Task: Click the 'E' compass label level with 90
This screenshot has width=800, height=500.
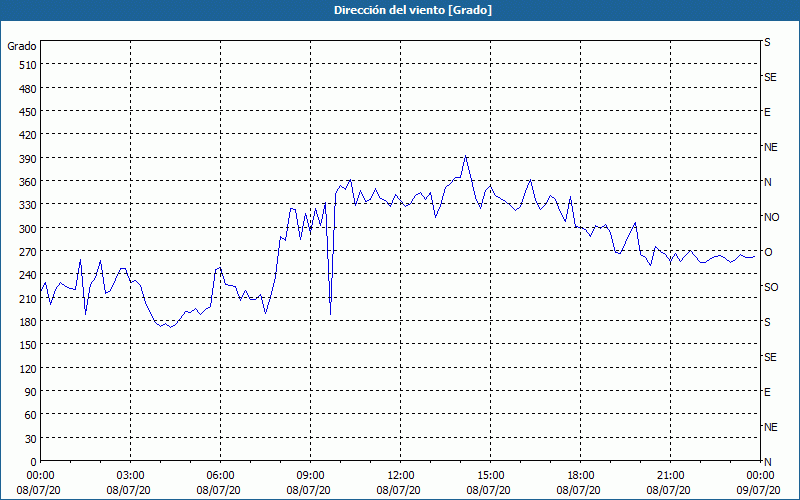Action: click(x=767, y=392)
